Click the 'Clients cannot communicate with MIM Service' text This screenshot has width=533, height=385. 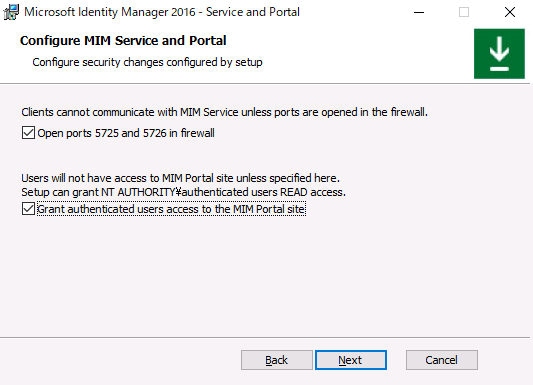[x=130, y=112]
